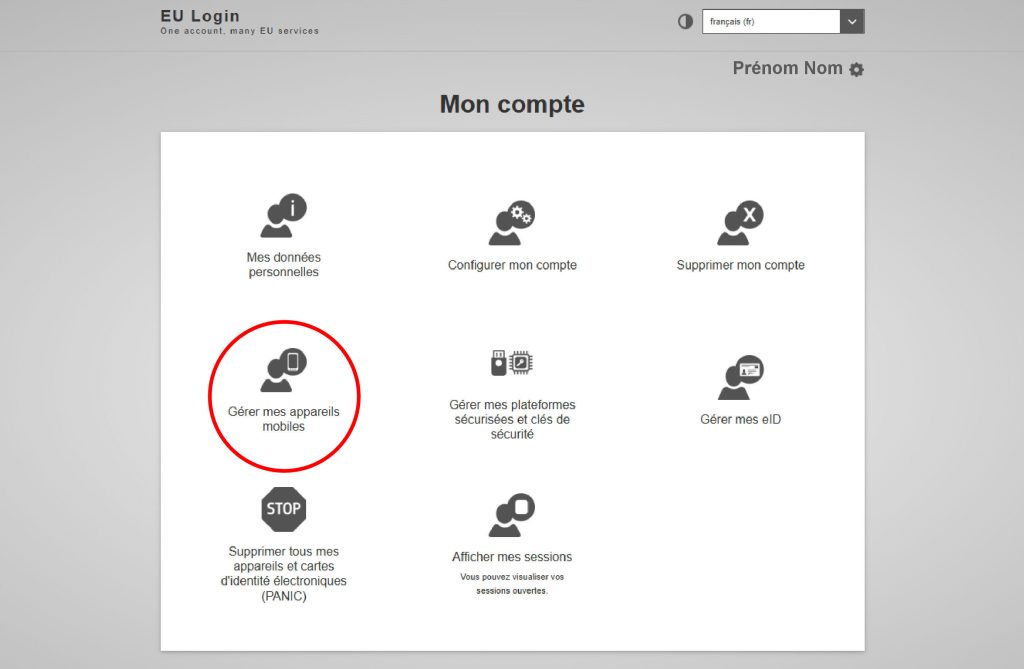1024x669 pixels.
Task: Click the security keys chip icon
Action: coord(512,363)
